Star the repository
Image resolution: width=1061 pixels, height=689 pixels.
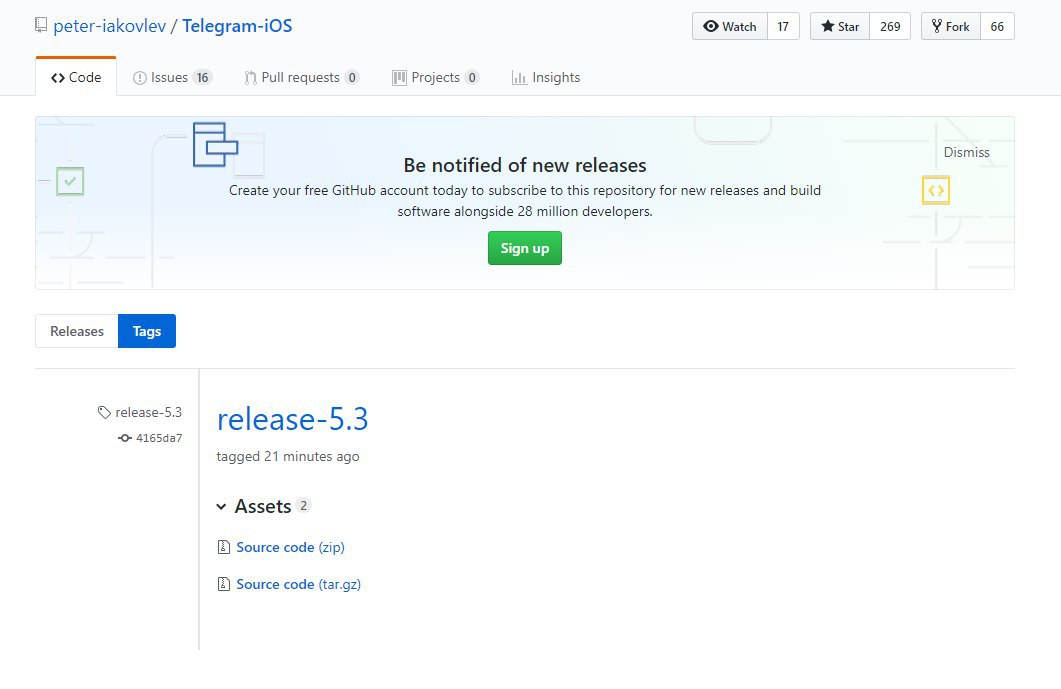click(840, 26)
